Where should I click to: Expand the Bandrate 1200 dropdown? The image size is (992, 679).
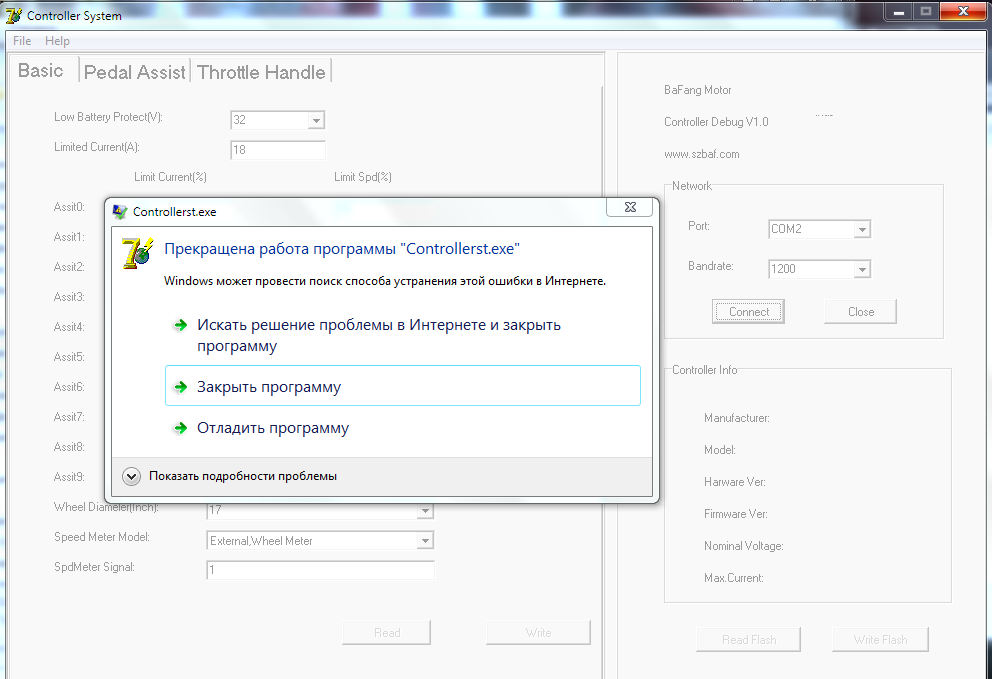862,269
